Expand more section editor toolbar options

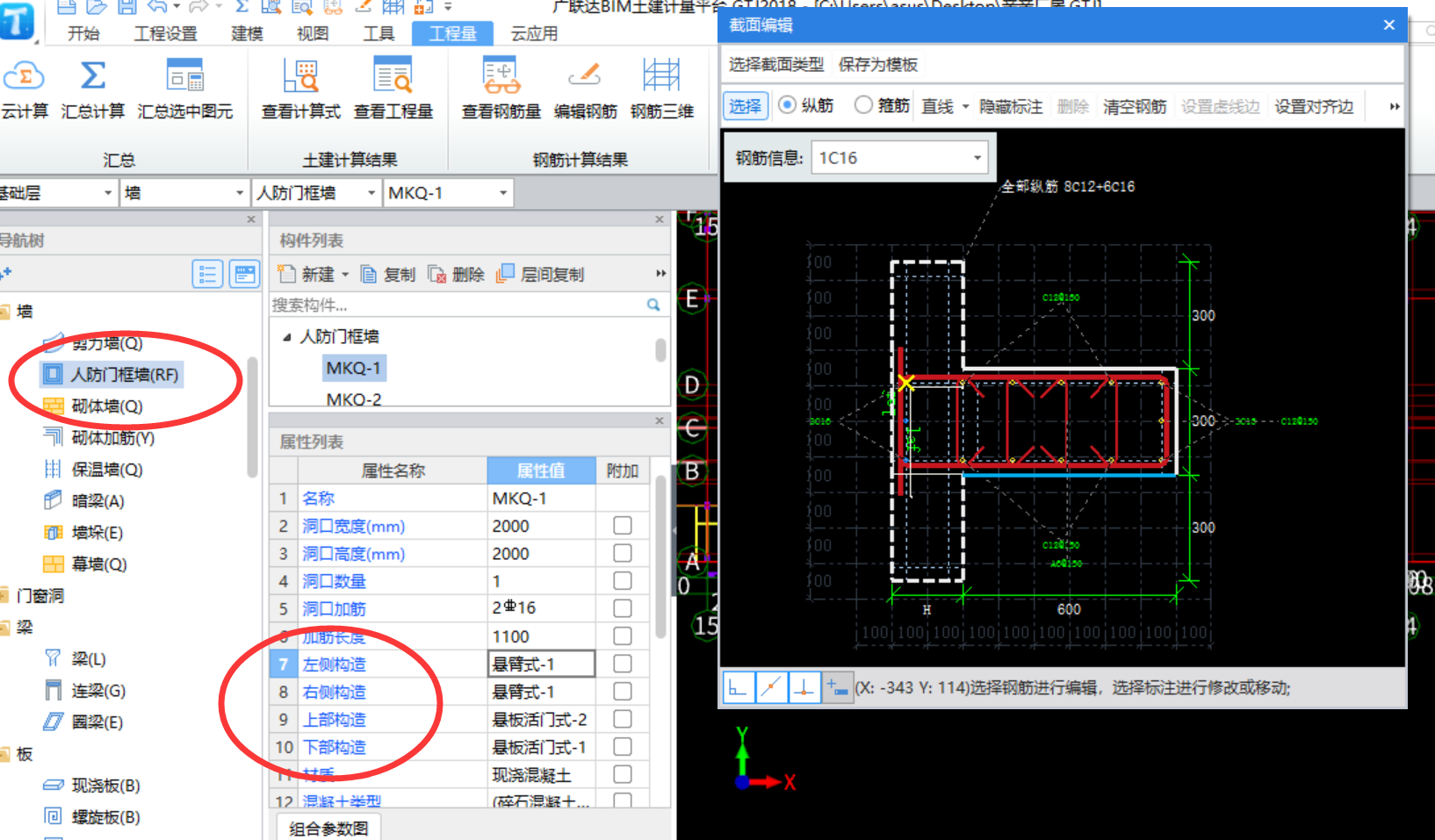(1395, 106)
